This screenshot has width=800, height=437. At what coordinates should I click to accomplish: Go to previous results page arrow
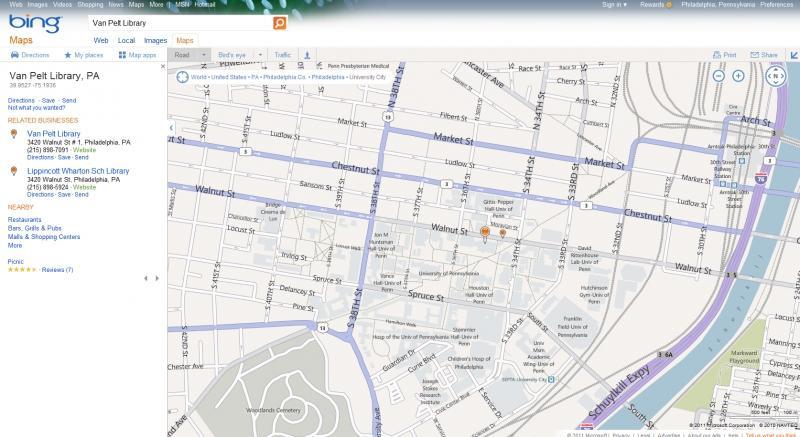coord(146,278)
